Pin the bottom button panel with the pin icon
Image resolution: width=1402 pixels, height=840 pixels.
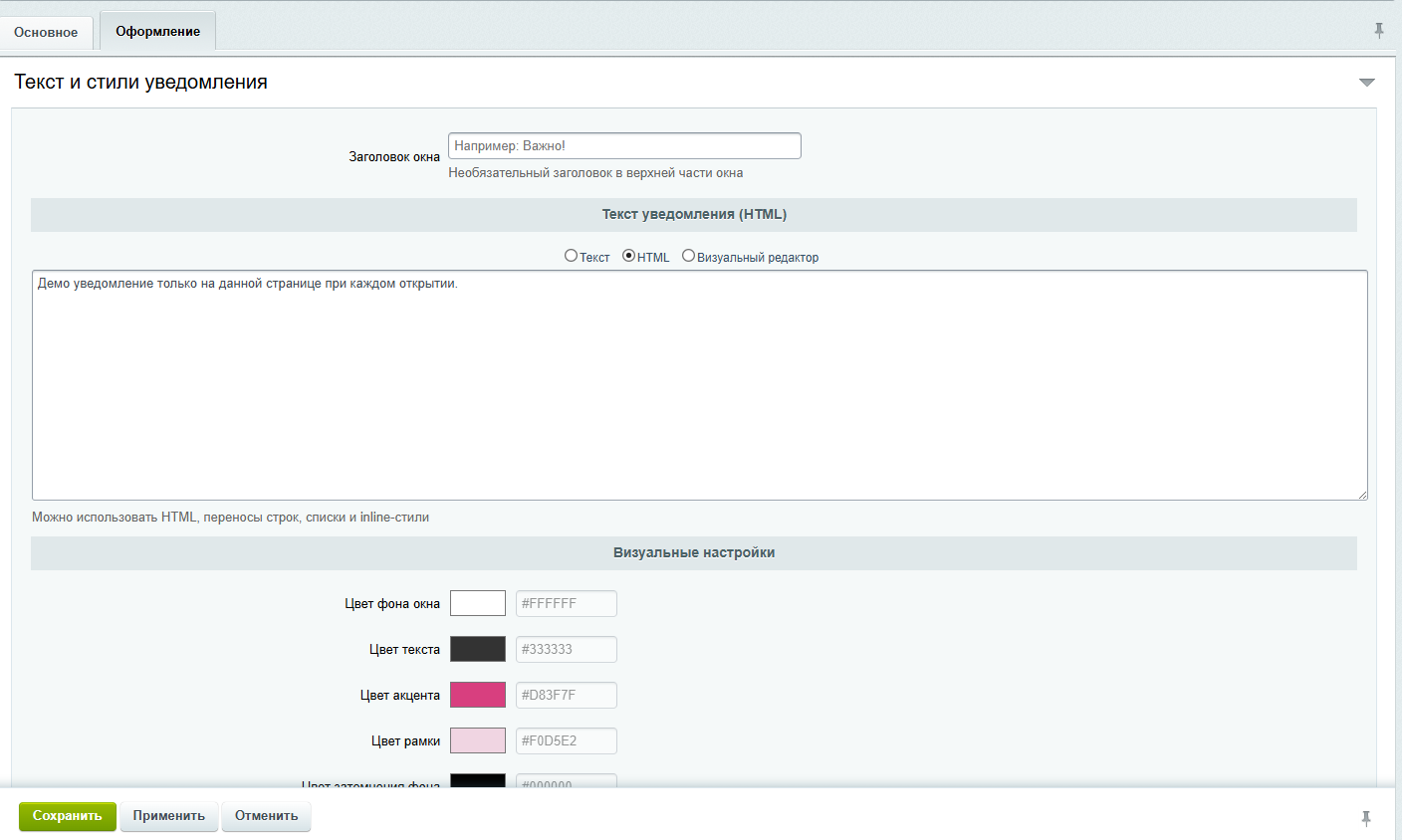pos(1366,818)
